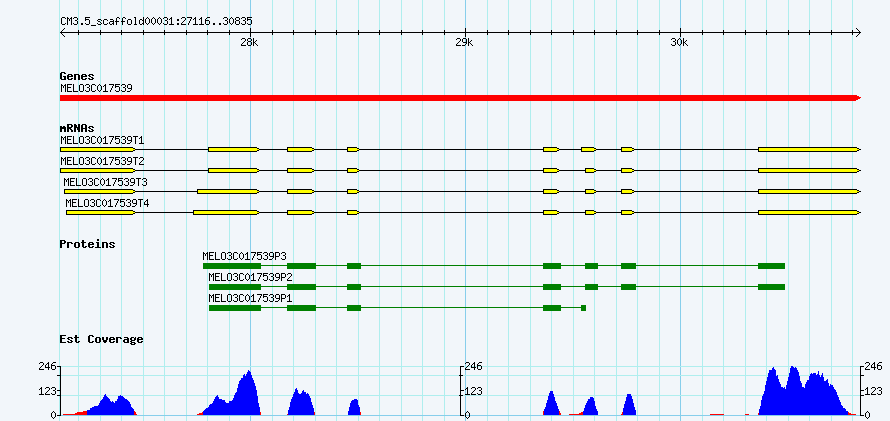
Task: Click the MELO3C017539 gene name label
Action: point(96,89)
